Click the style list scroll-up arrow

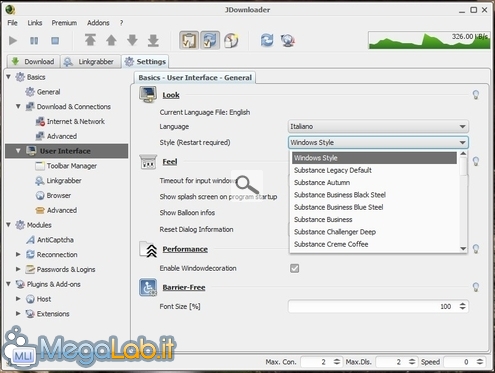463,154
